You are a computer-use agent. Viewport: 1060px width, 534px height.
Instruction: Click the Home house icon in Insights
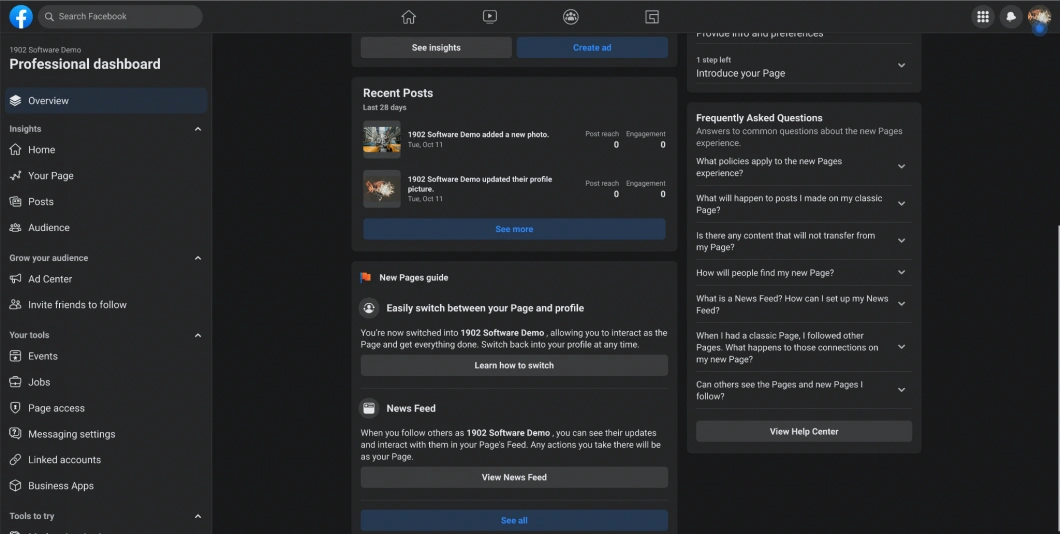16,149
